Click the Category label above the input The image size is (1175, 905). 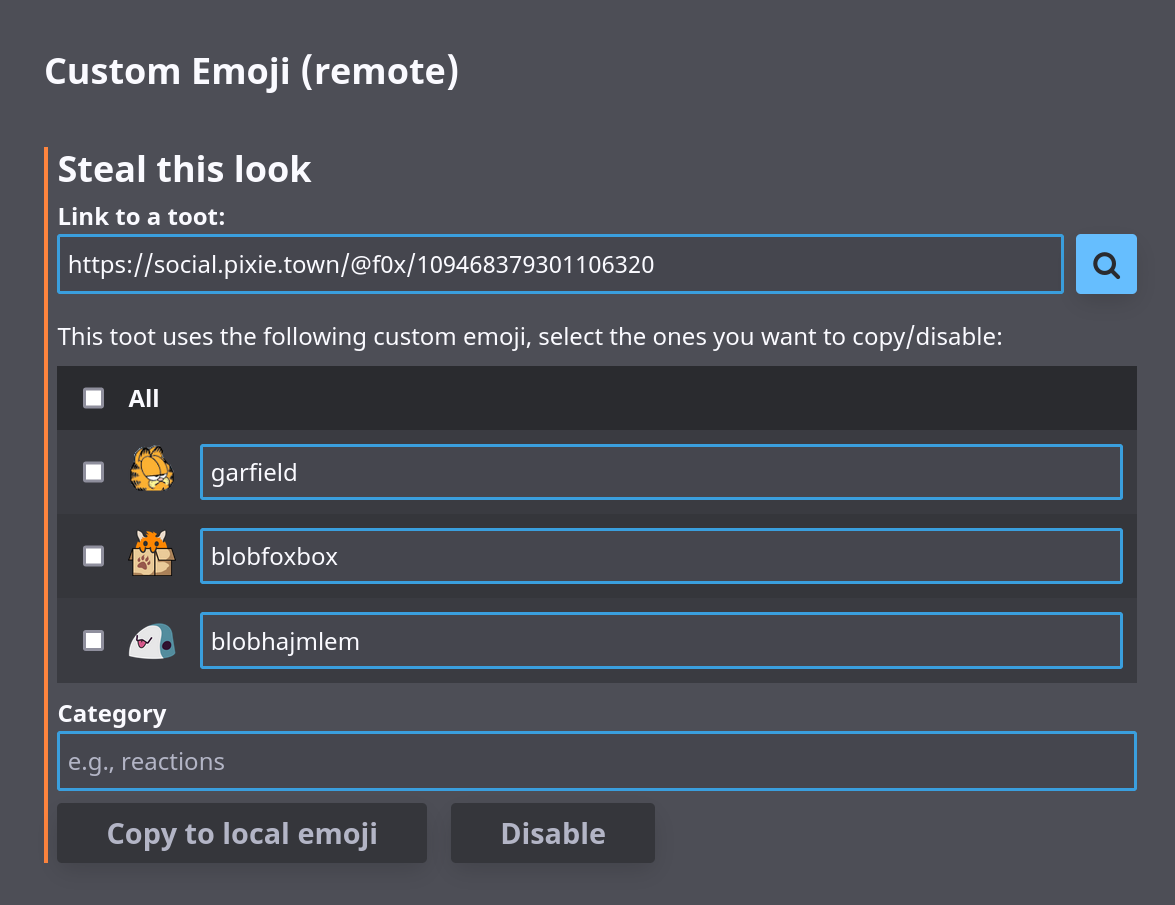coord(112,713)
